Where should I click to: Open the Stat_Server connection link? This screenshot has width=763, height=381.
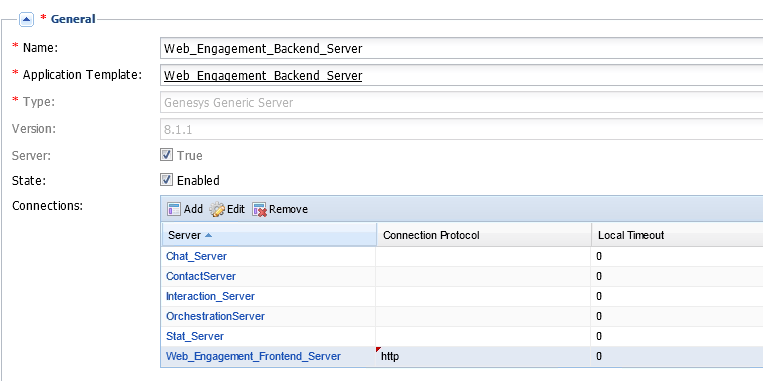195,336
